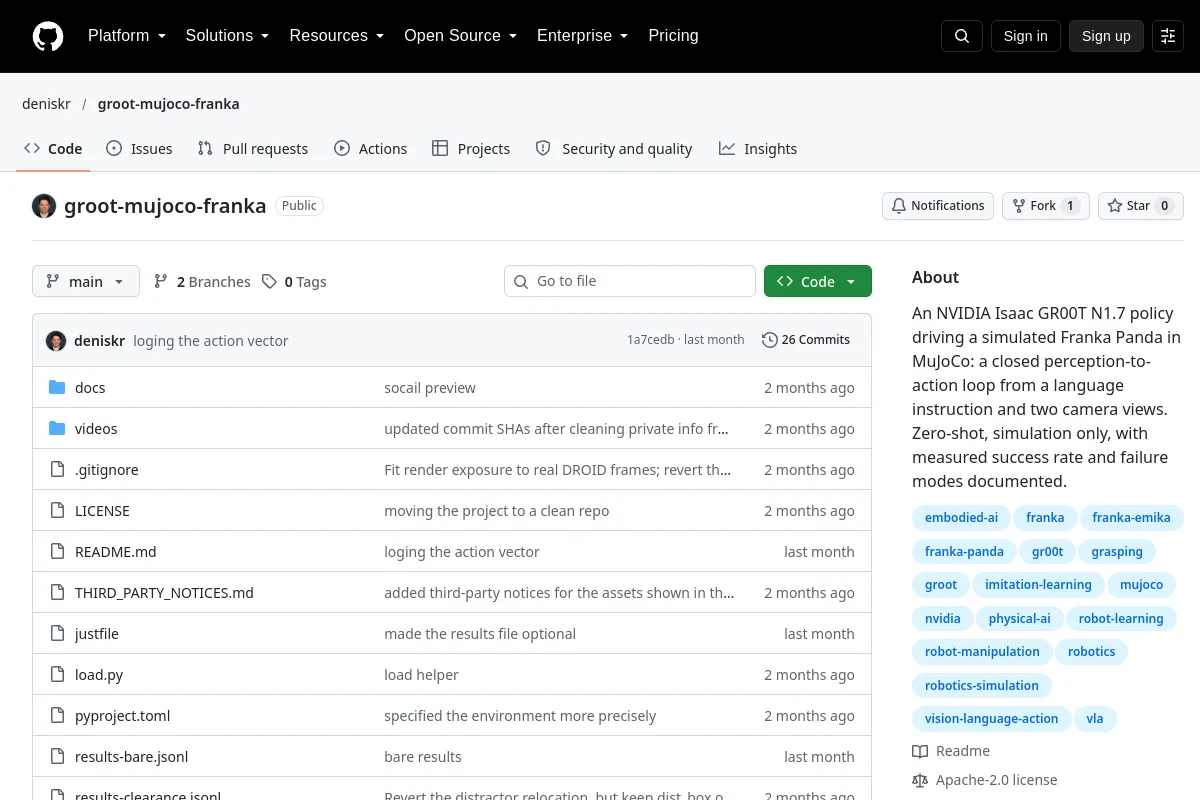1200x800 pixels.
Task: Click the .gitignore file icon
Action: click(x=57, y=470)
